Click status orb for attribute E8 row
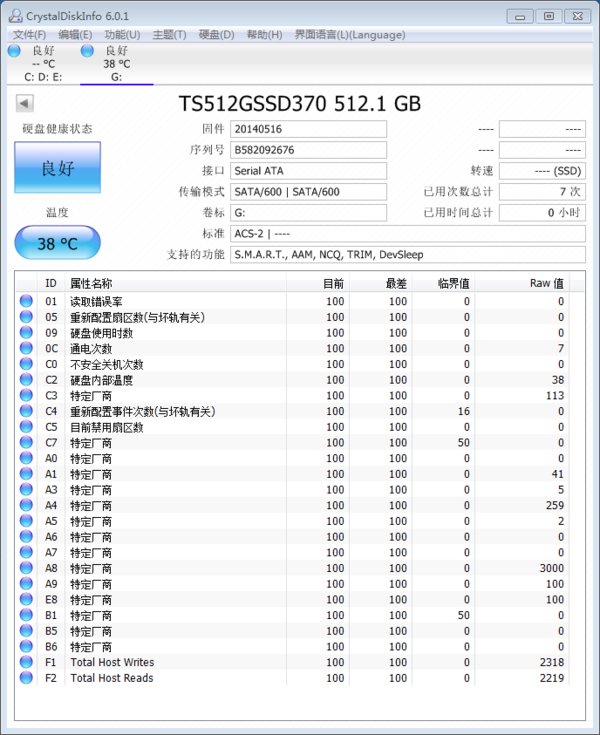600x735 pixels. tap(26, 600)
